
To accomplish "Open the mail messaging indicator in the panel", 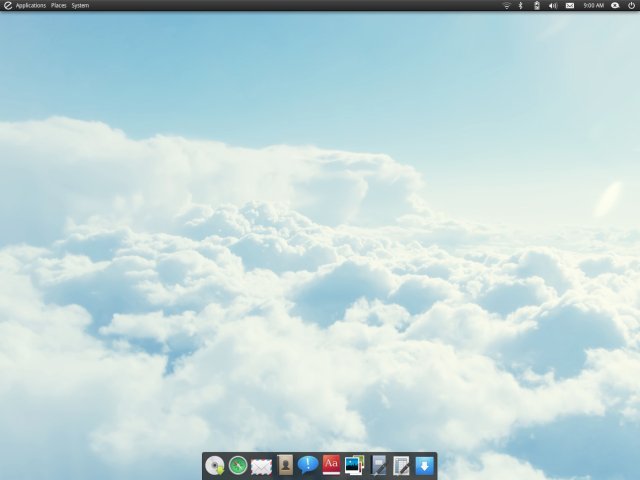I will [570, 5].
